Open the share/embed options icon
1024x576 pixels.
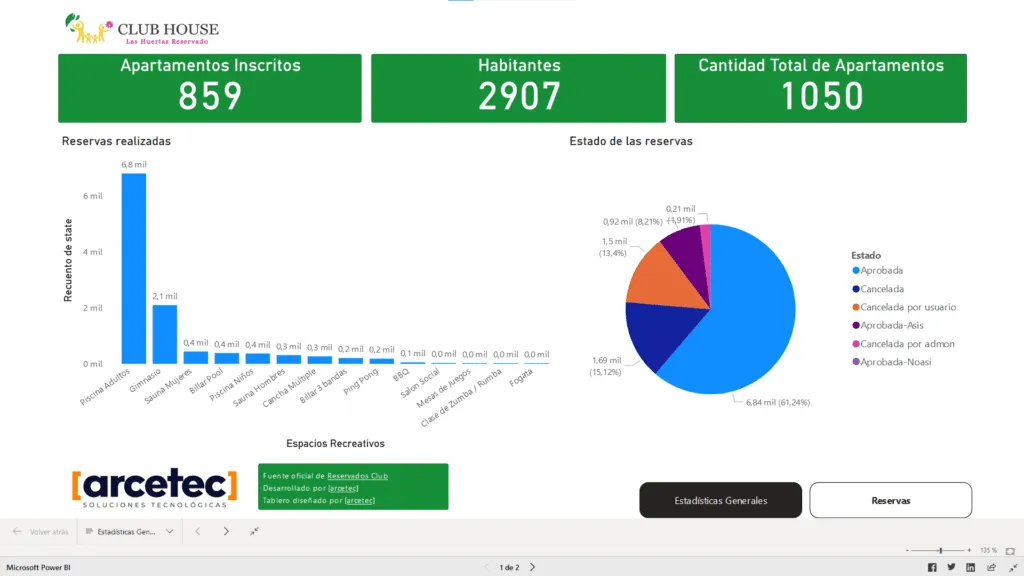pos(992,567)
